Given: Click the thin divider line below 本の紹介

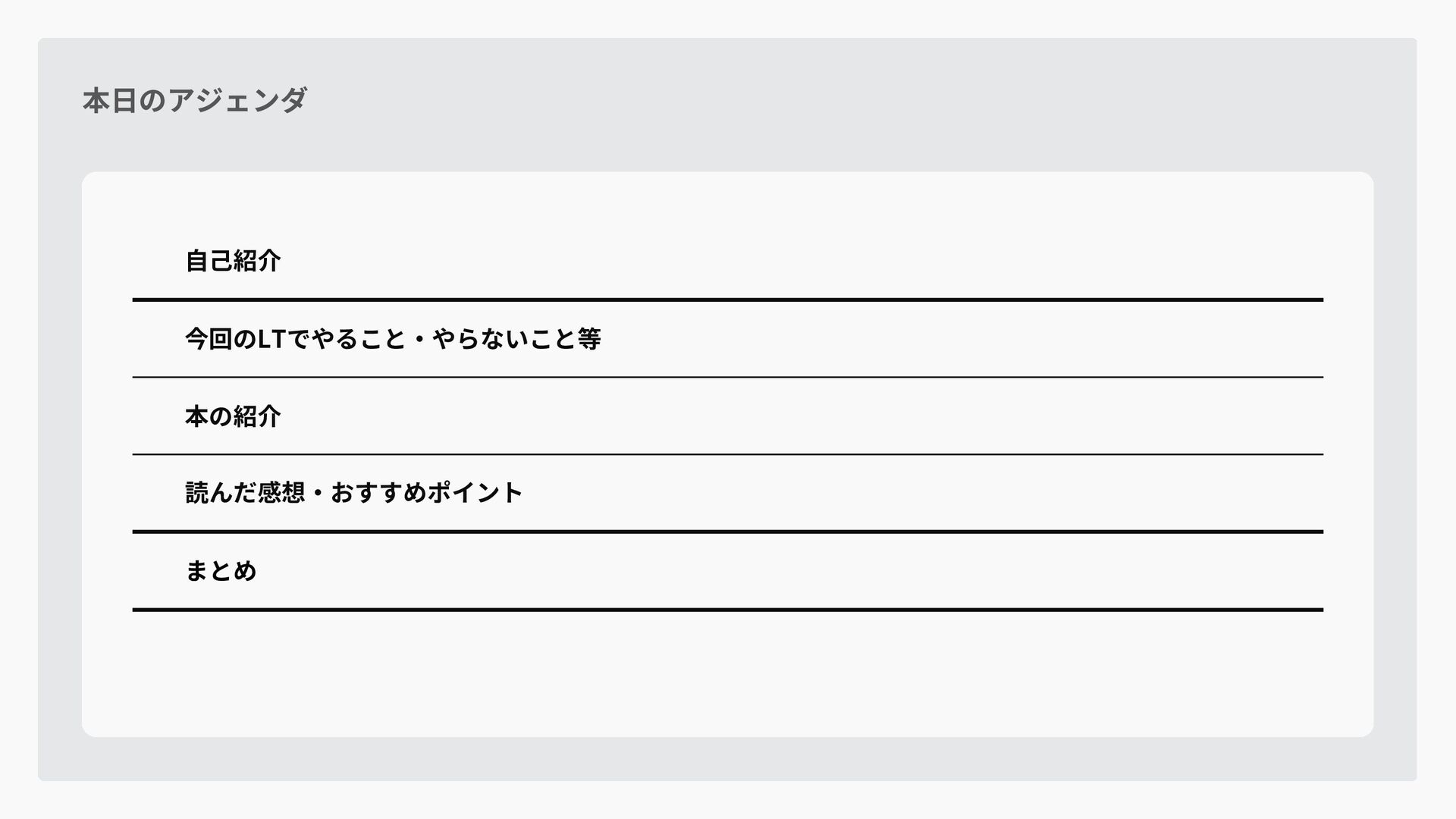Looking at the screenshot, I should point(728,454).
